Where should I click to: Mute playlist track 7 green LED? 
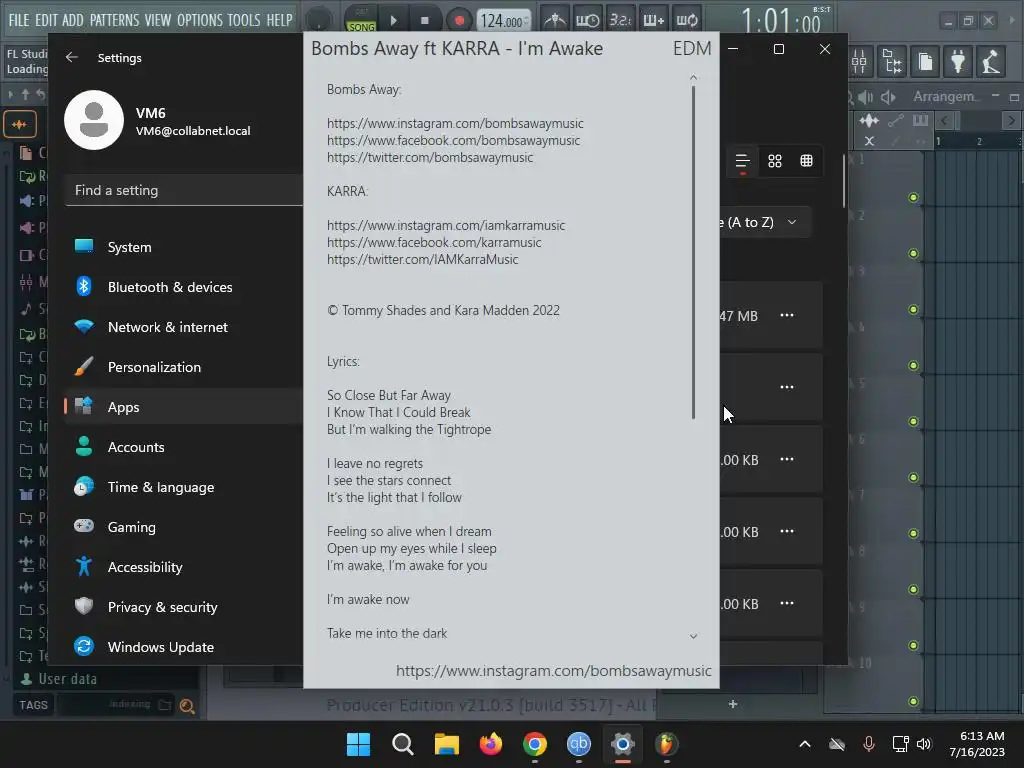tap(913, 533)
